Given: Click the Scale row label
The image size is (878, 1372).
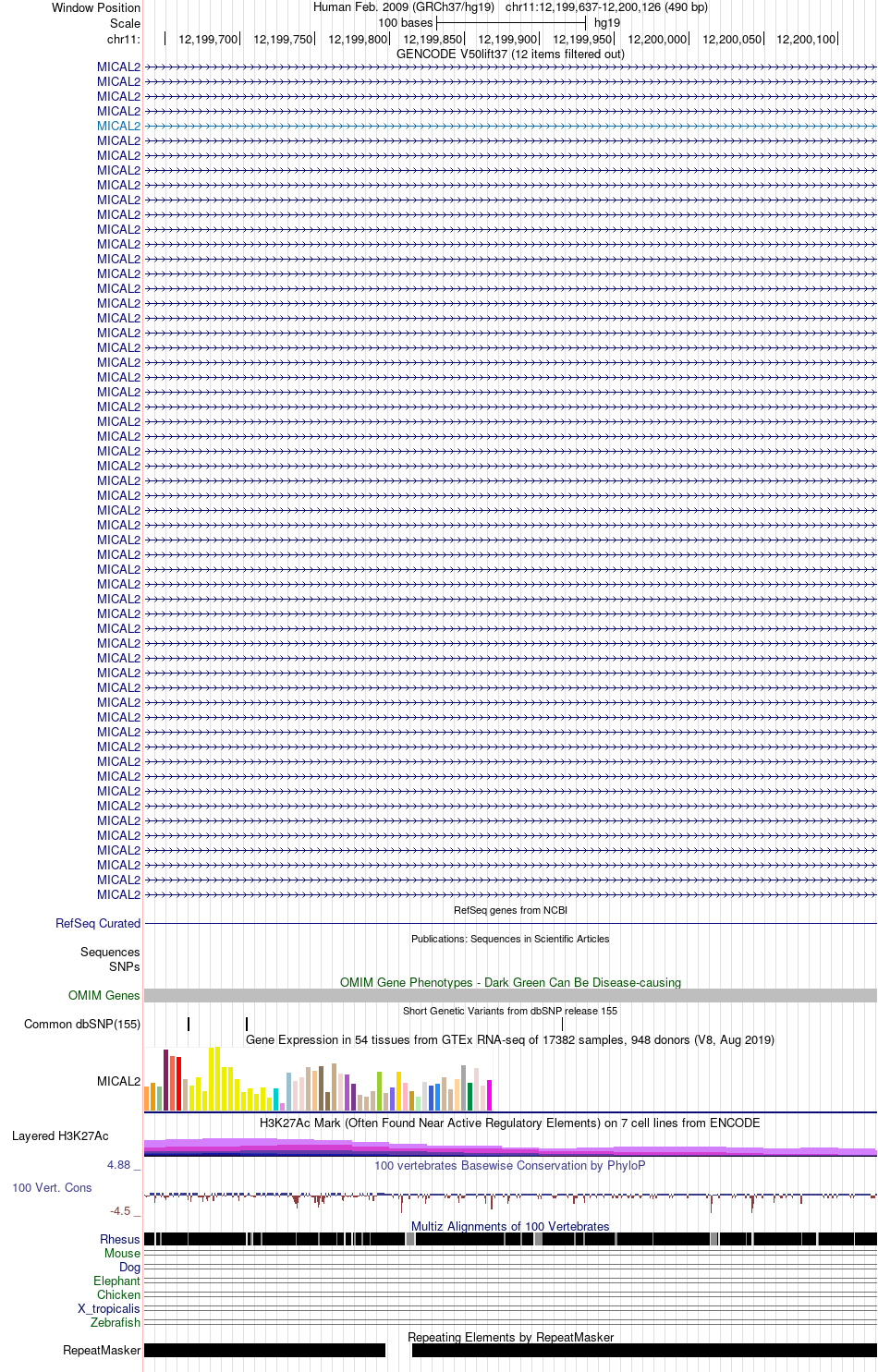Looking at the screenshot, I should 126,23.
